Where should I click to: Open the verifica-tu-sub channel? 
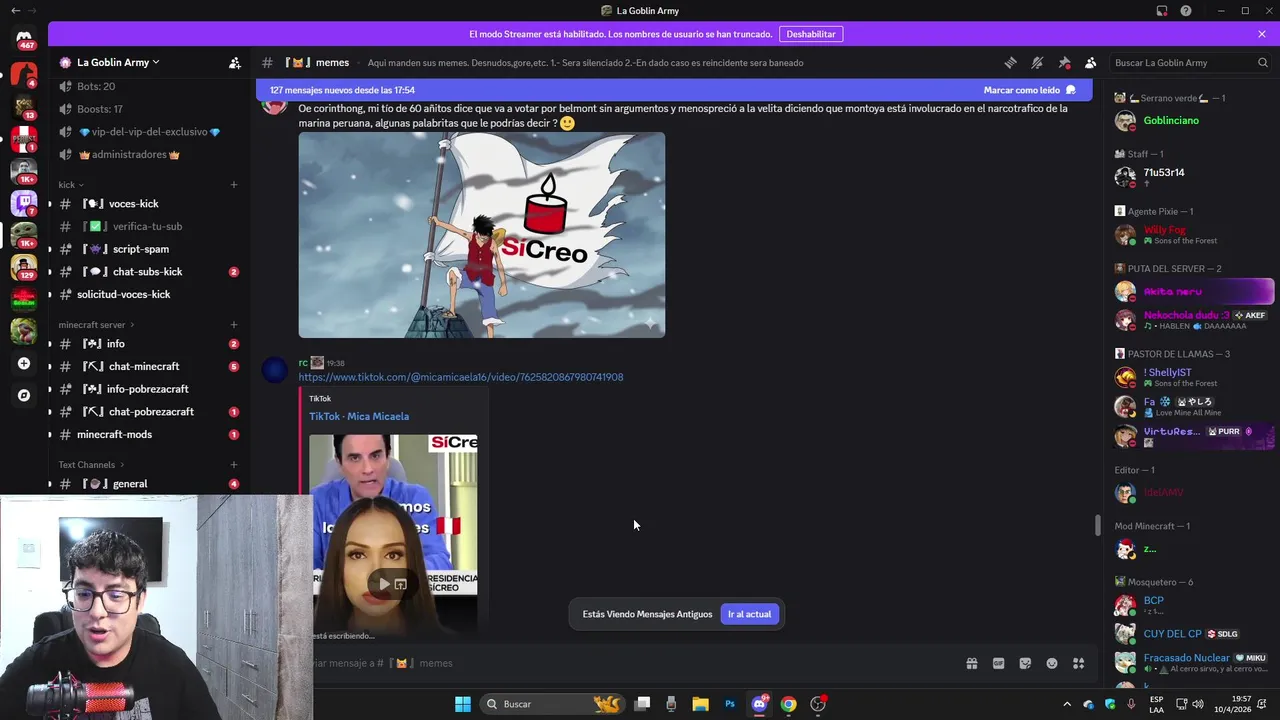148,226
